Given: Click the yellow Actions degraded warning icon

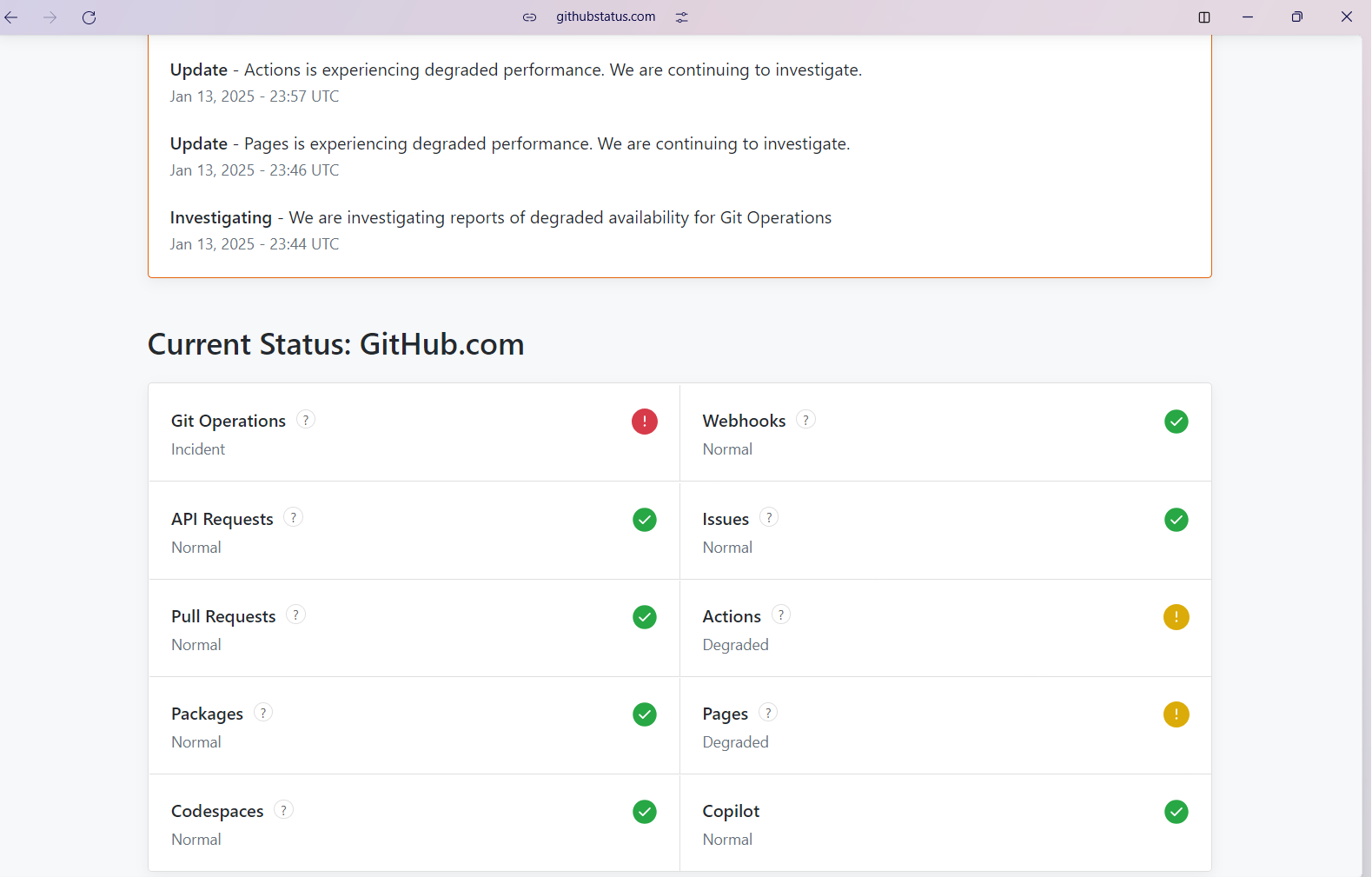Looking at the screenshot, I should (1176, 617).
